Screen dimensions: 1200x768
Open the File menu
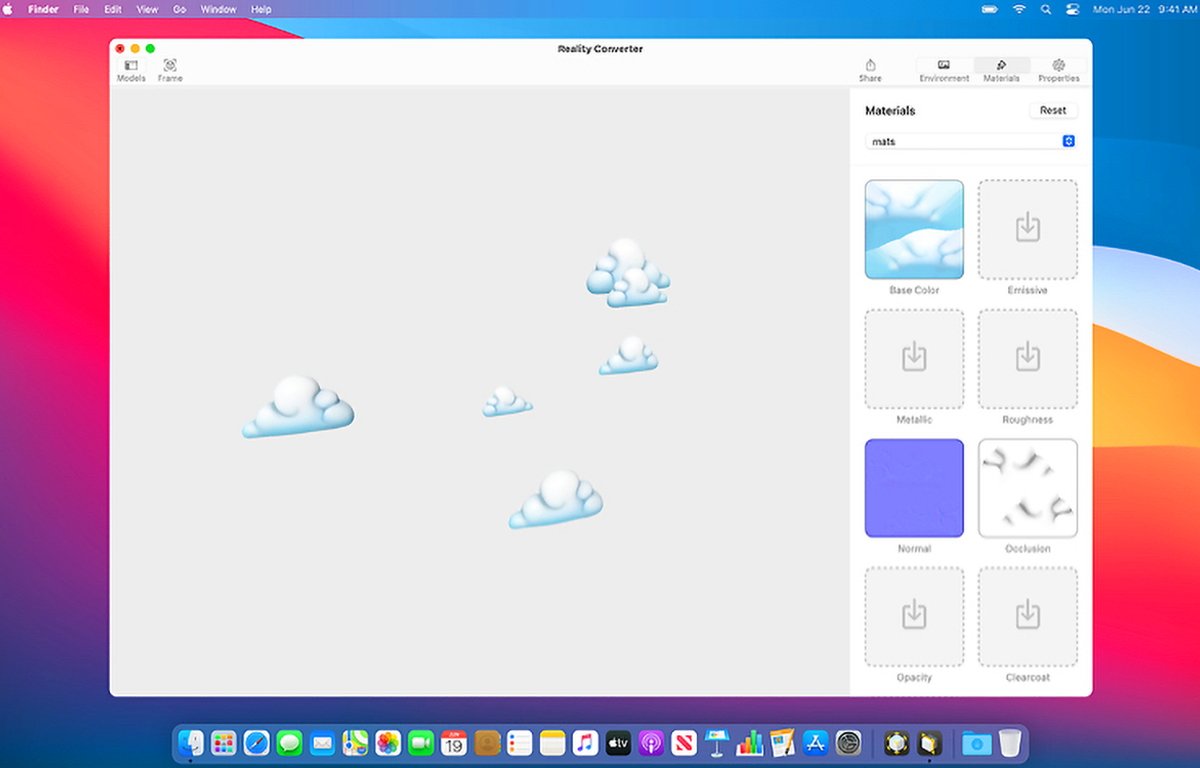81,9
